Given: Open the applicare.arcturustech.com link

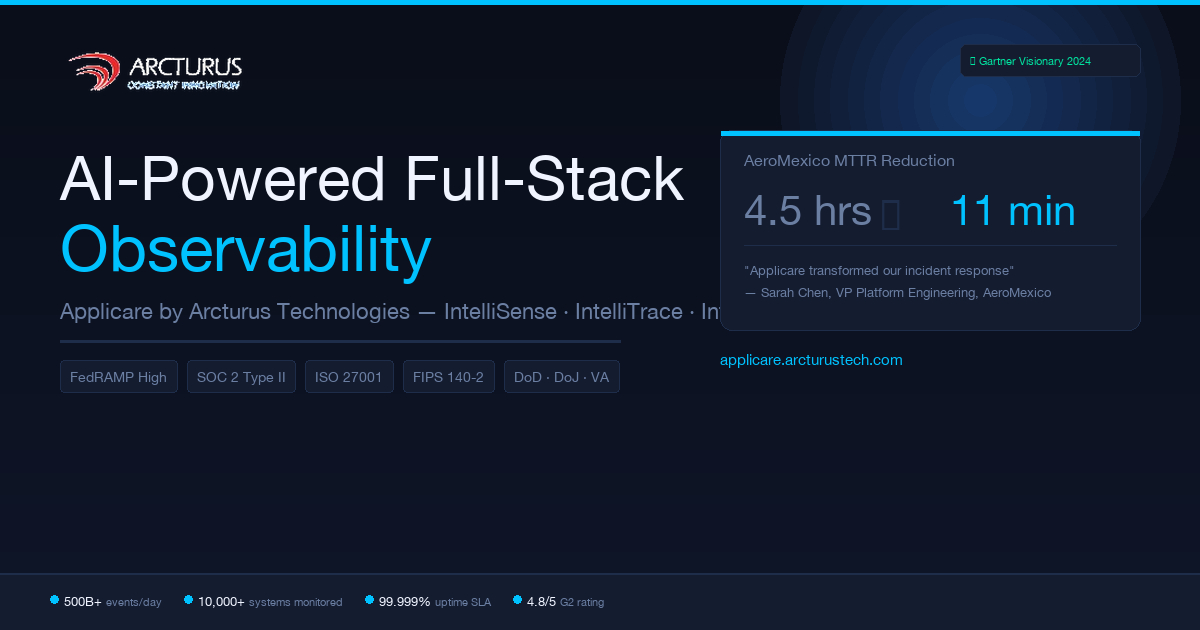Looking at the screenshot, I should pos(811,360).
